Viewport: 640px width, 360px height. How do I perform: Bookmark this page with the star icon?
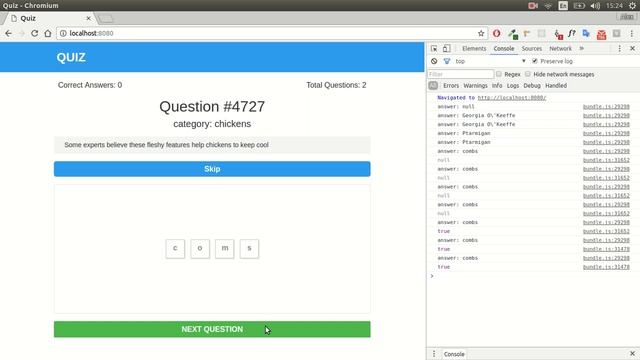(481, 33)
